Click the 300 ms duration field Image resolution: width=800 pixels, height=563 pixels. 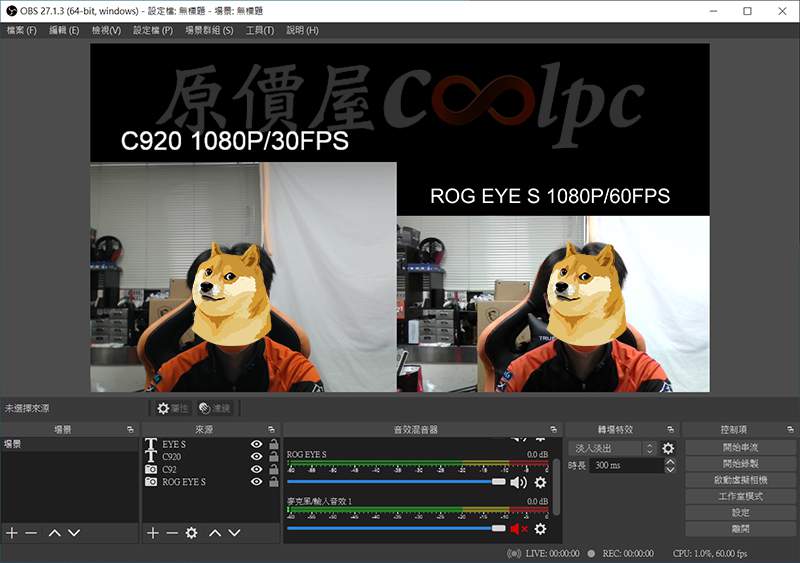click(627, 466)
